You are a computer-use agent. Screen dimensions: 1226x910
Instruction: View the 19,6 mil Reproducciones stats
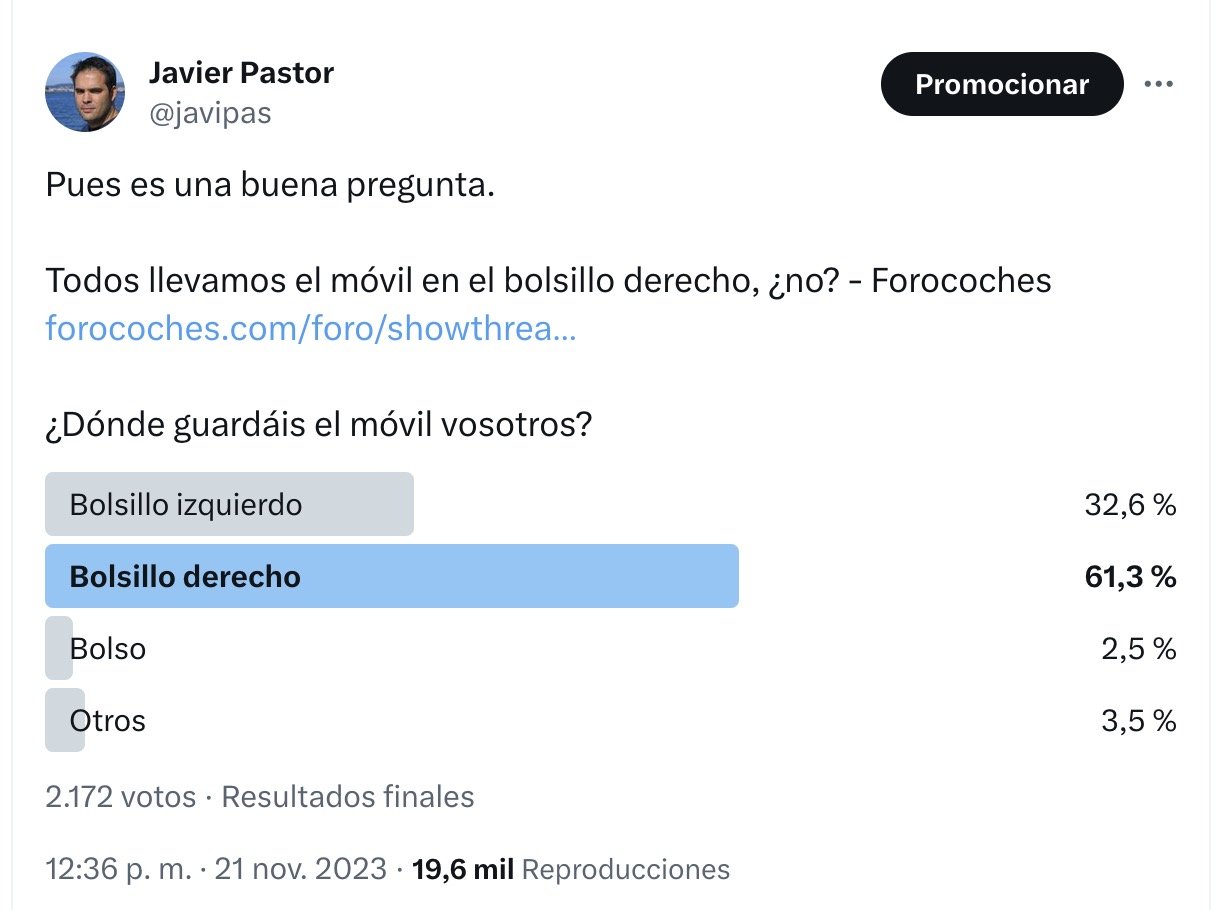571,869
